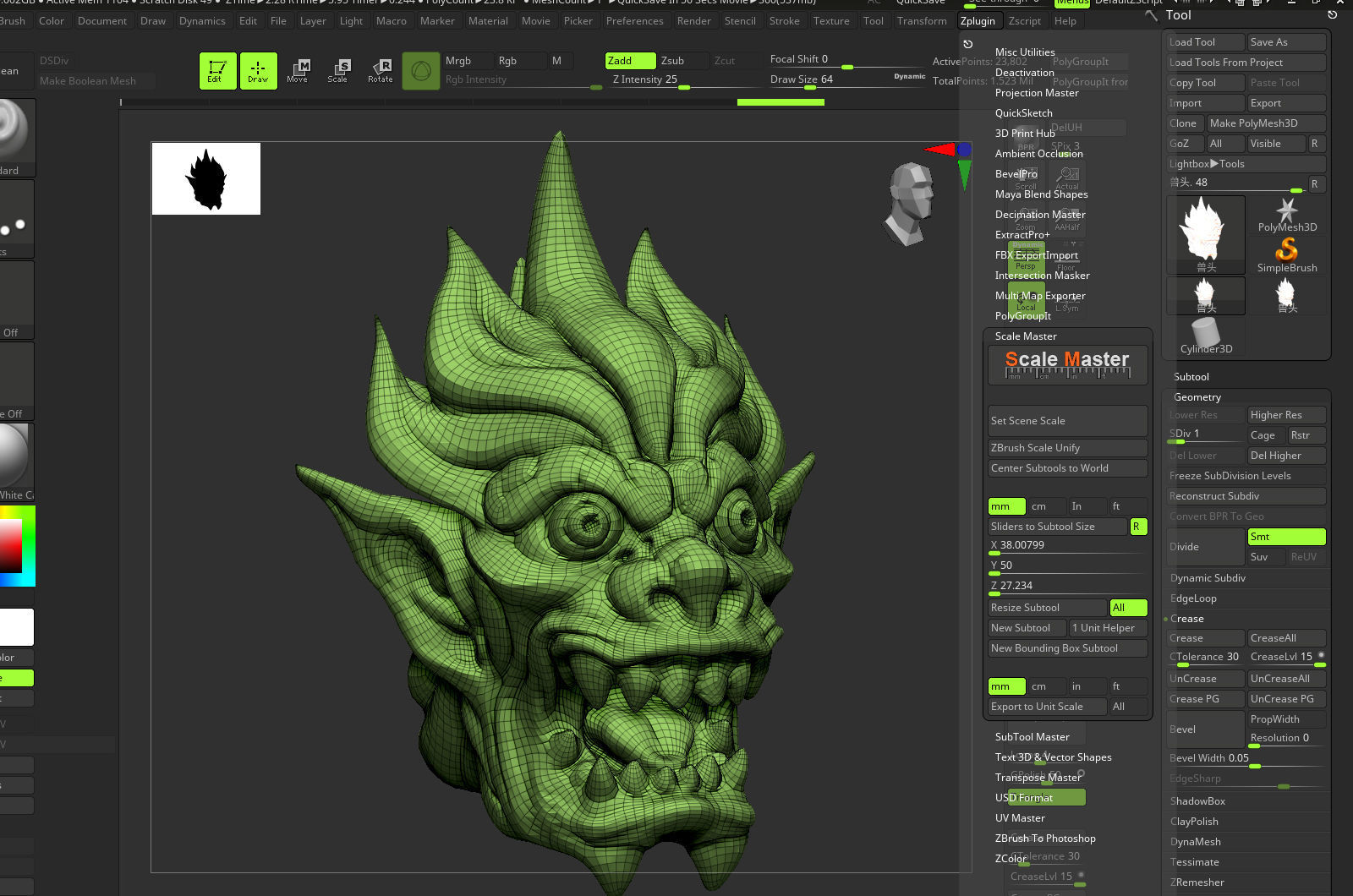The width and height of the screenshot is (1353, 896).
Task: Toggle Zadd mode
Action: (630, 61)
